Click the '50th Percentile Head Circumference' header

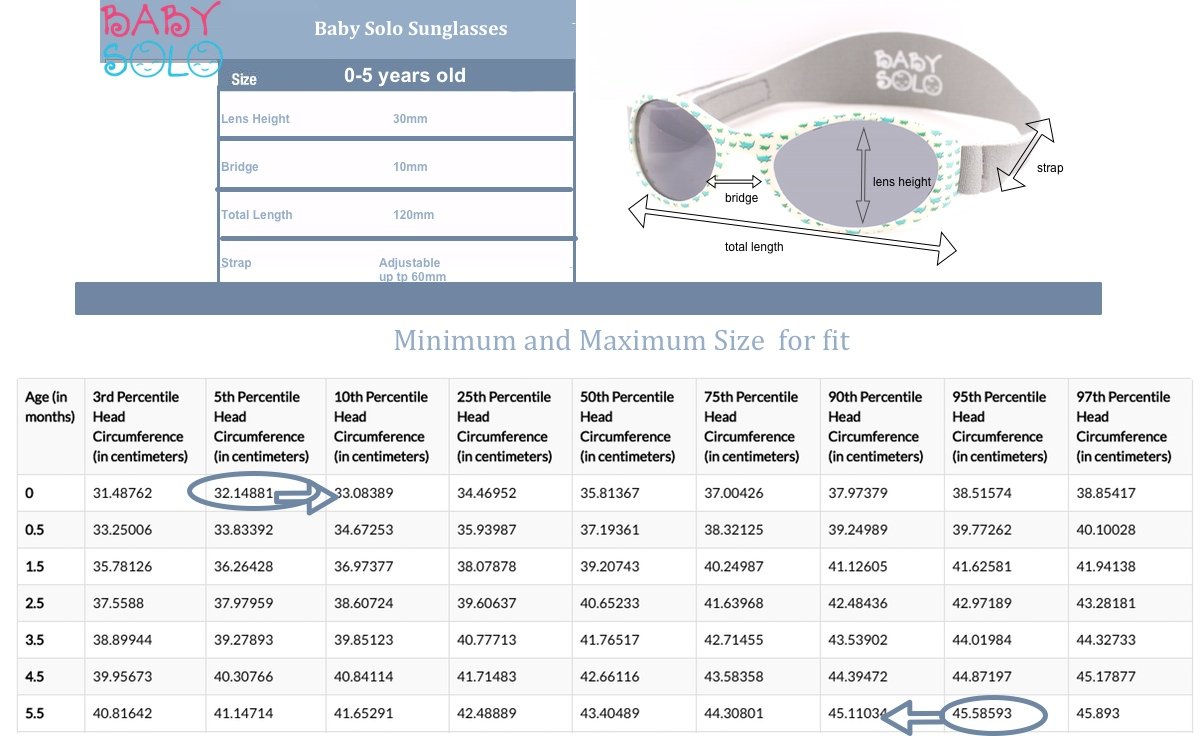click(628, 427)
